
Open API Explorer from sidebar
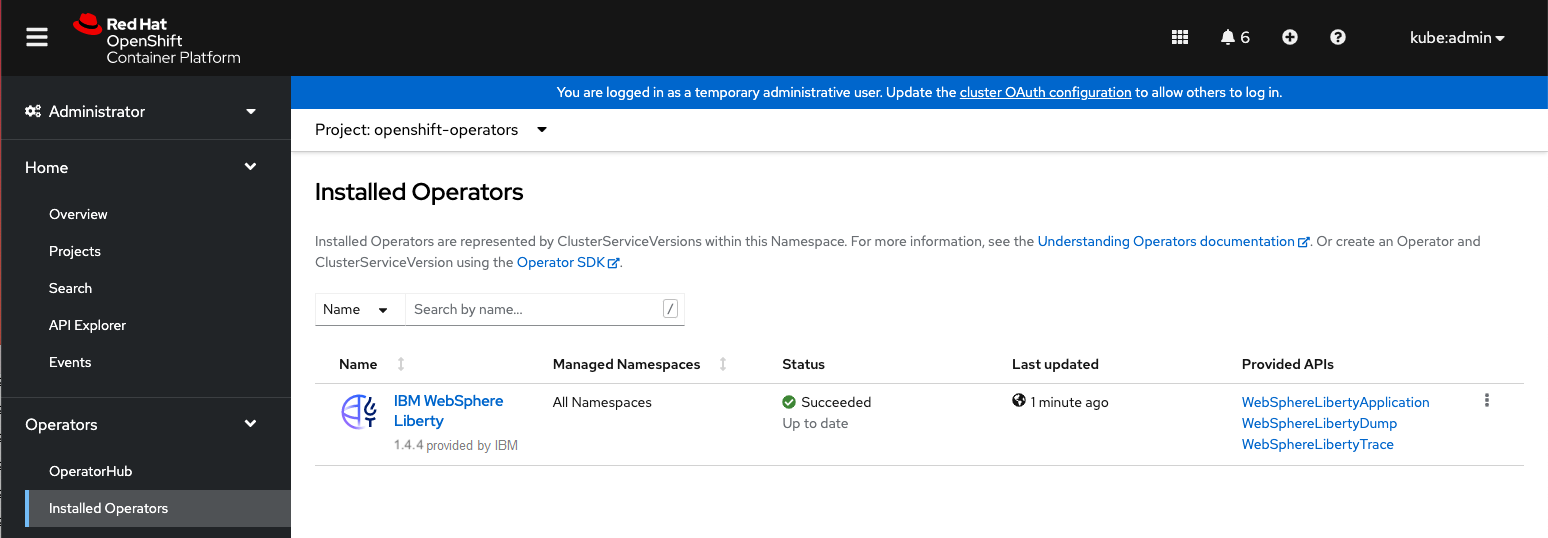(x=87, y=325)
